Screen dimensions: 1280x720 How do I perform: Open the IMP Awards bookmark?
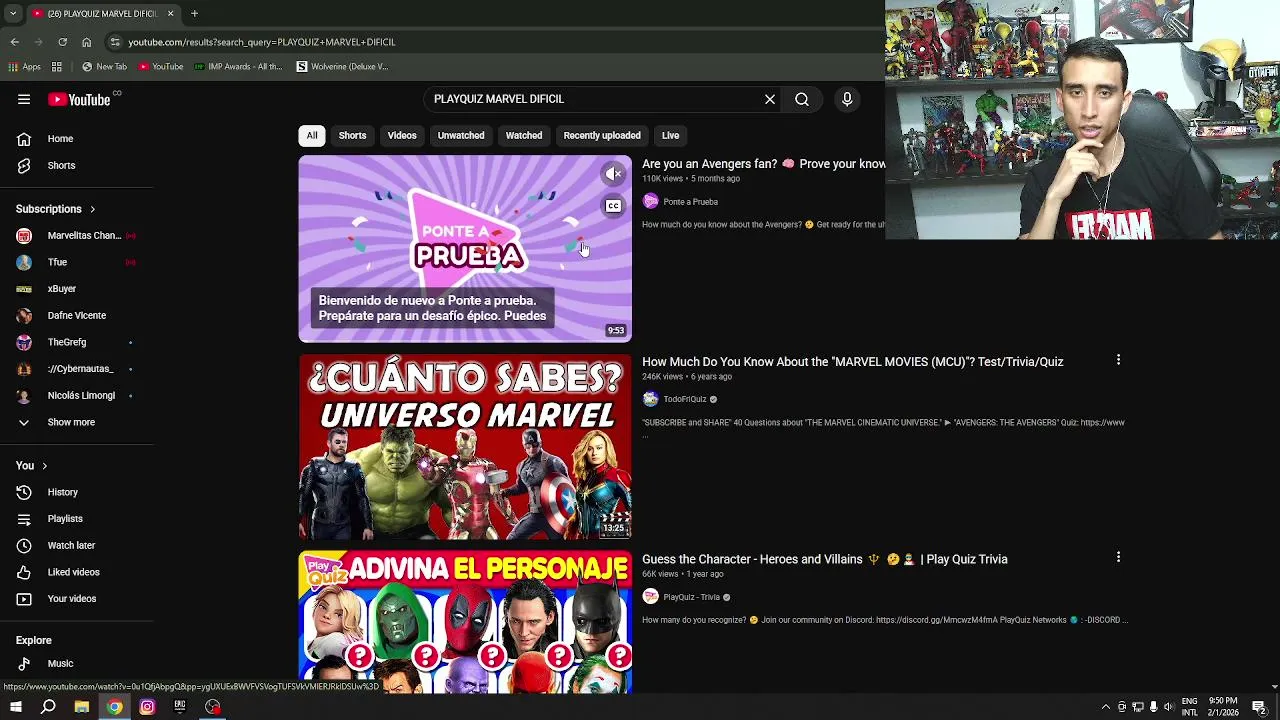coord(238,67)
